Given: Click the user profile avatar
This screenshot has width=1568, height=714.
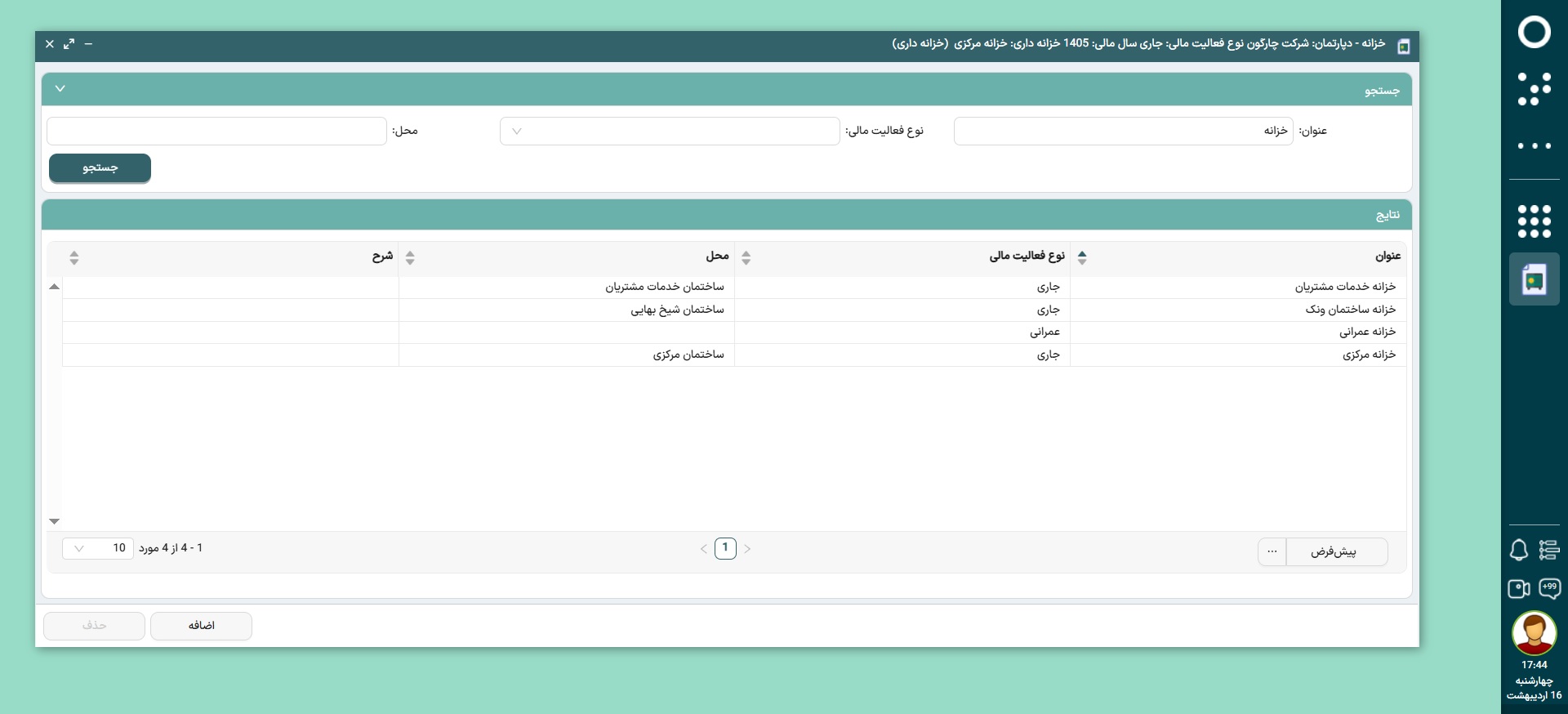Looking at the screenshot, I should point(1534,633).
